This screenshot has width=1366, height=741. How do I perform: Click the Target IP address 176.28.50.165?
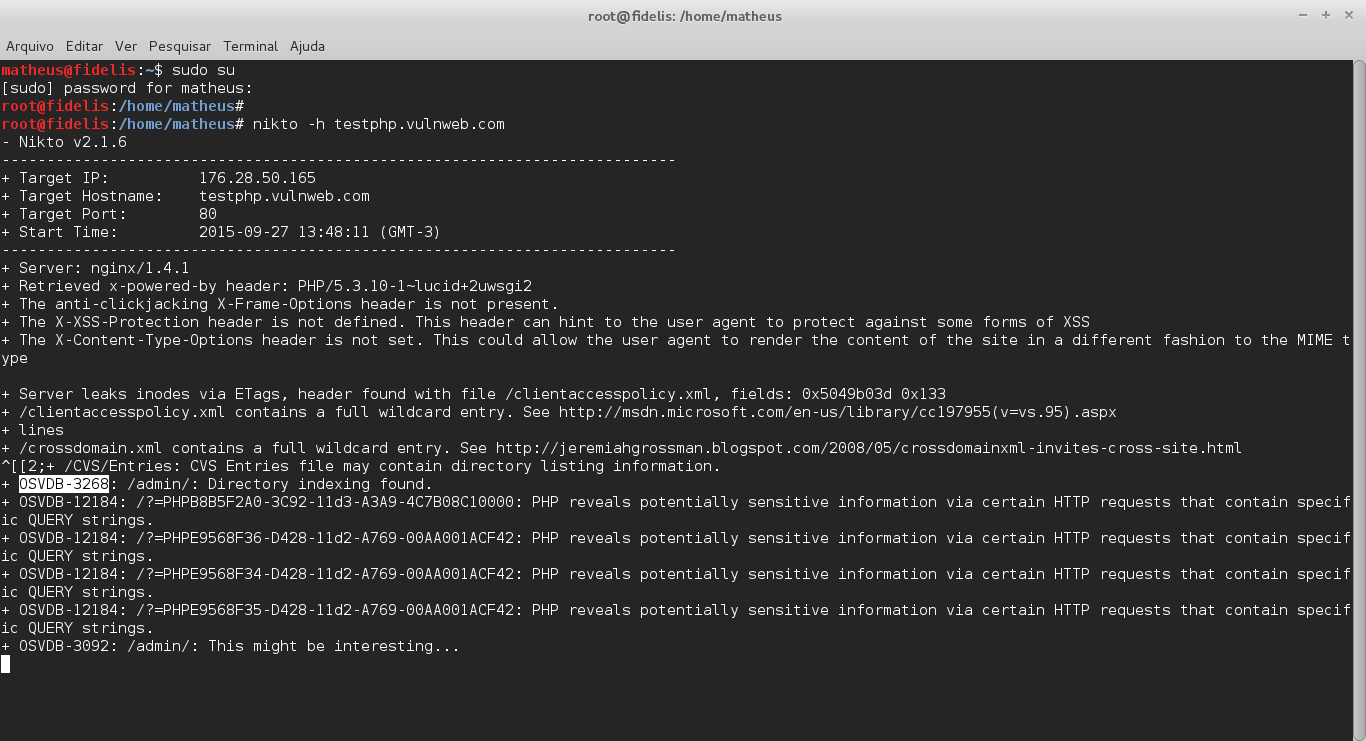[x=257, y=177]
